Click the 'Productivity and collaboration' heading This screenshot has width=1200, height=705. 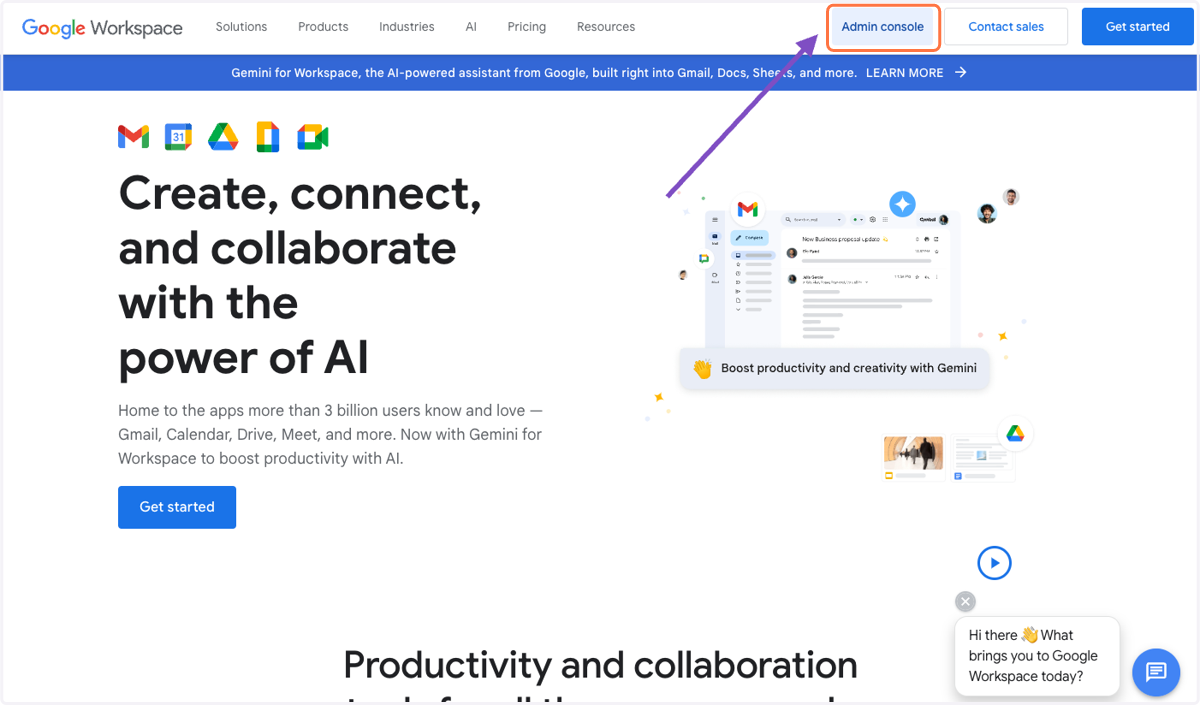pyautogui.click(x=600, y=665)
